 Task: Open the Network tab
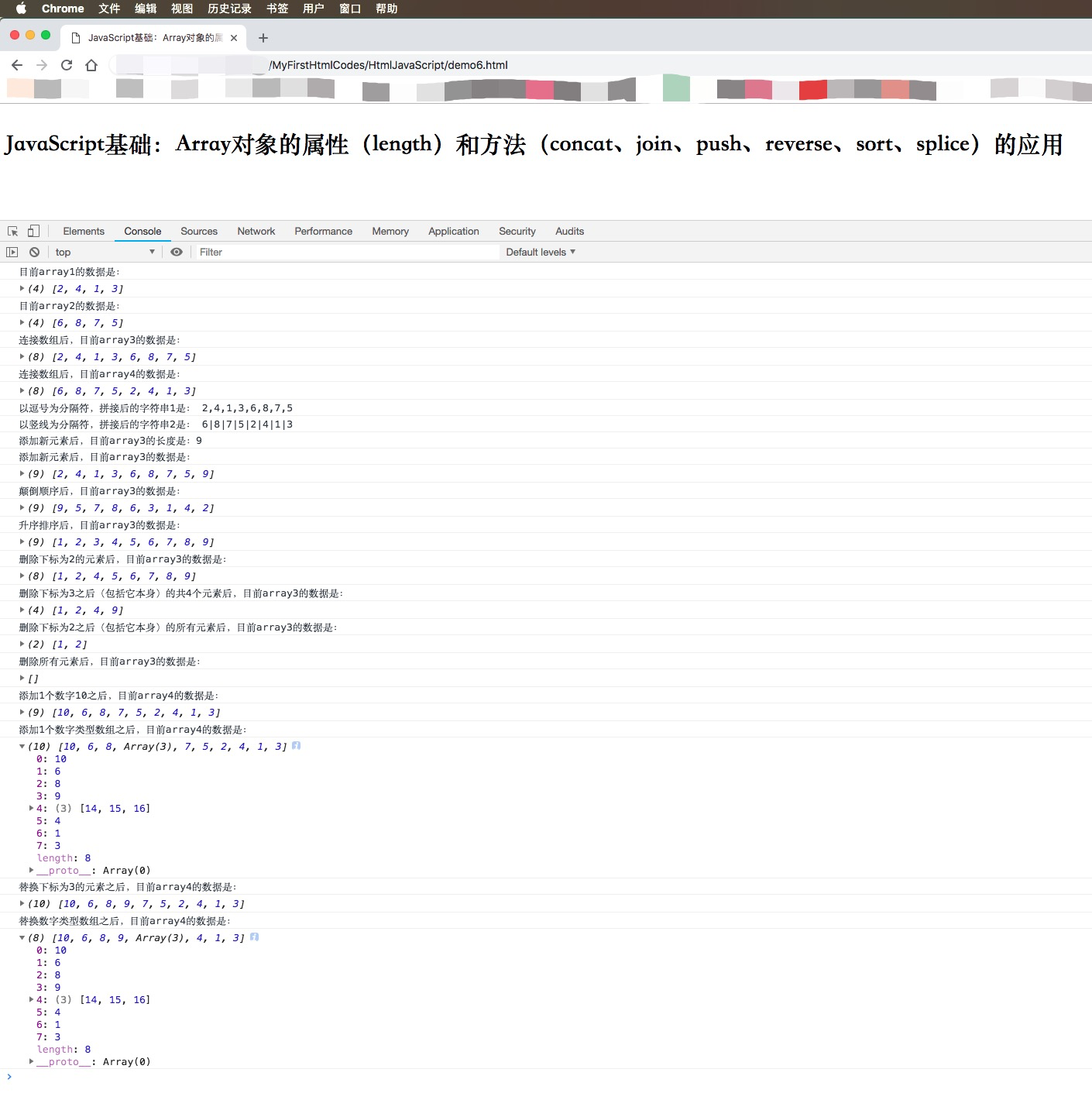click(x=256, y=232)
